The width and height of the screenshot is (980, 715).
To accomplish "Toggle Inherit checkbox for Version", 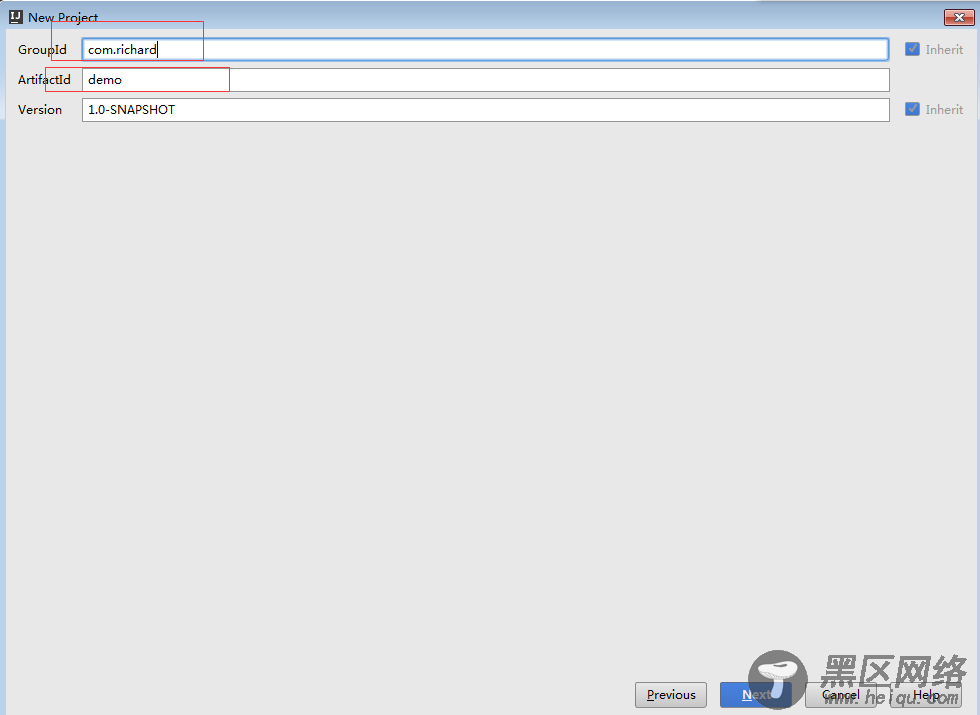I will tap(912, 109).
